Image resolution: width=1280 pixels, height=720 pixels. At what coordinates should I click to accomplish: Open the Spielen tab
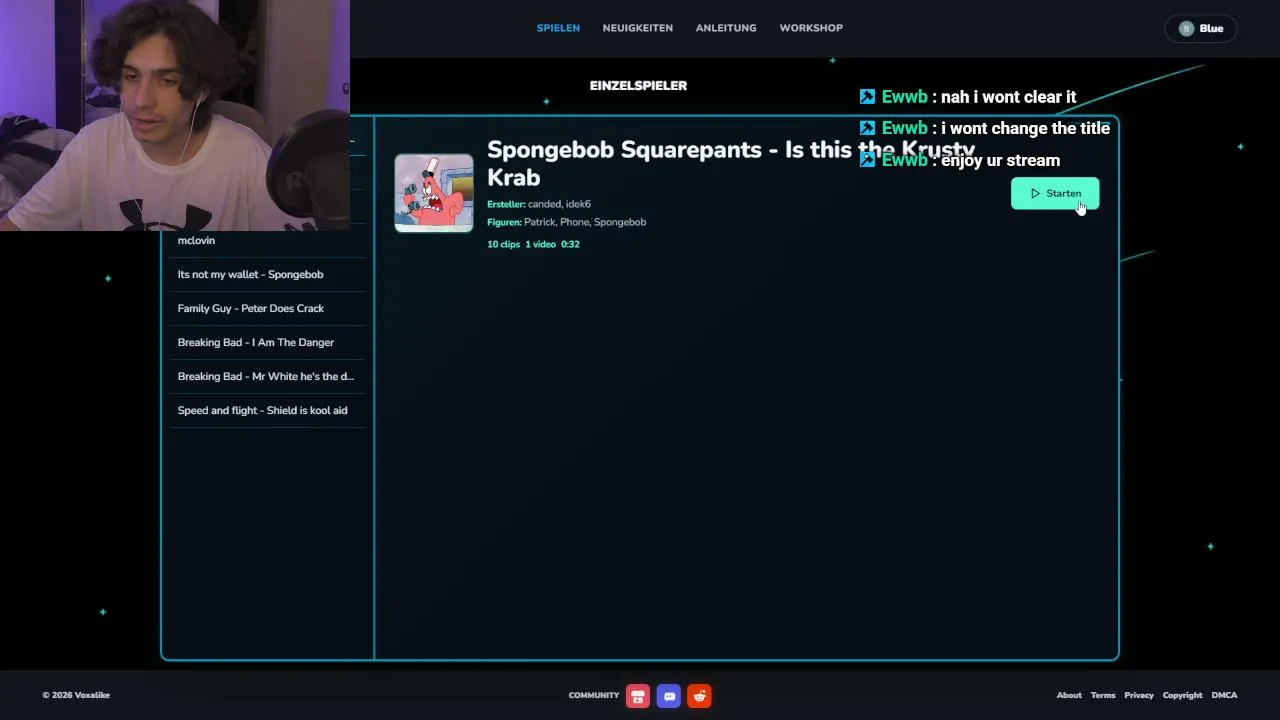558,28
